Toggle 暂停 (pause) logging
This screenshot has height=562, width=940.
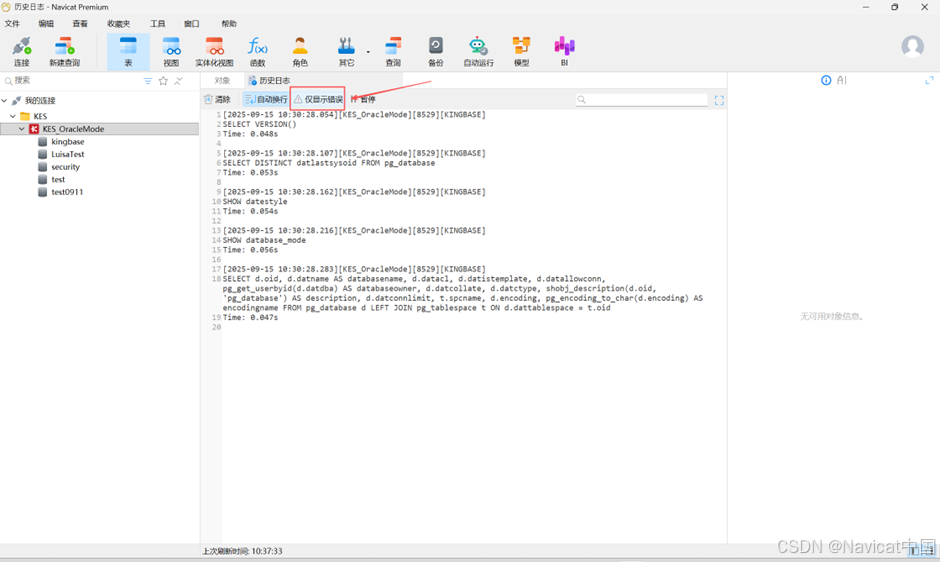(363, 100)
